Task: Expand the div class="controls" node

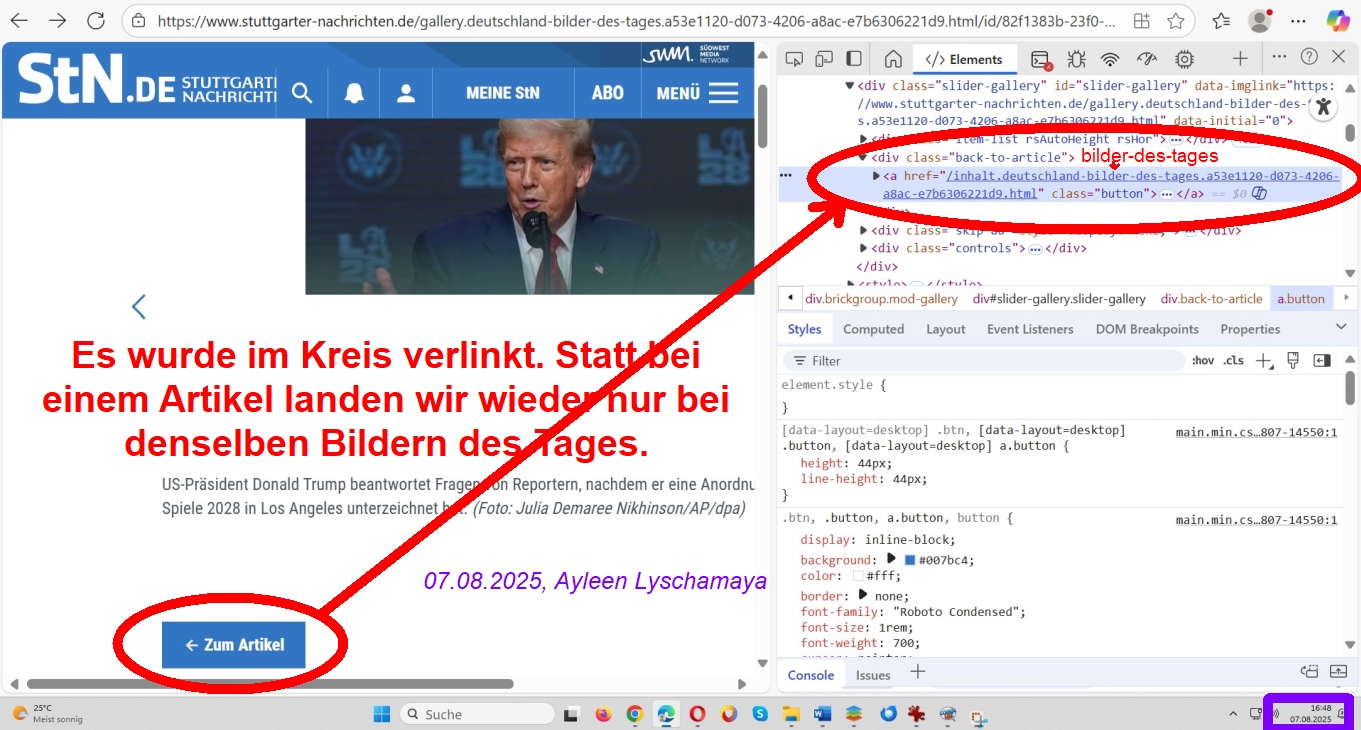Action: point(864,248)
